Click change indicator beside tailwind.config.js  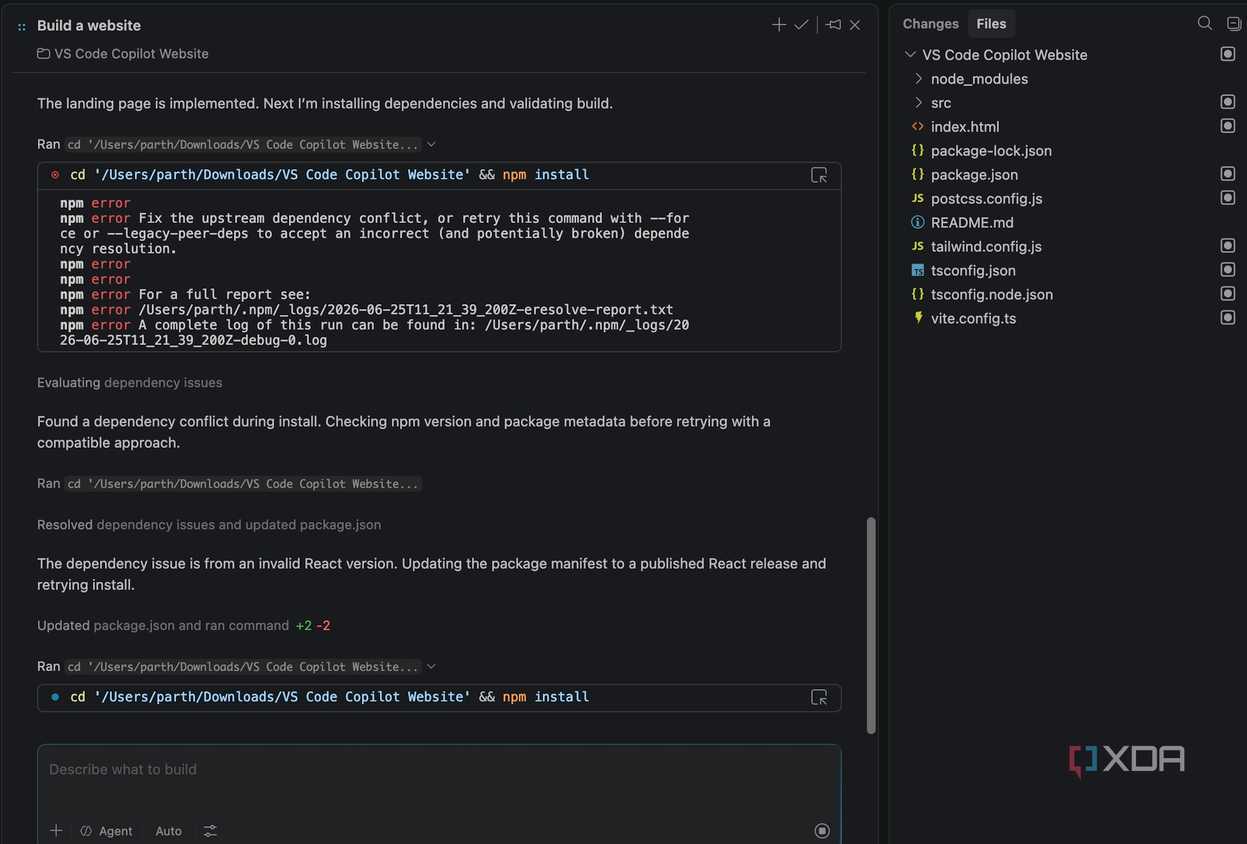click(x=1228, y=246)
